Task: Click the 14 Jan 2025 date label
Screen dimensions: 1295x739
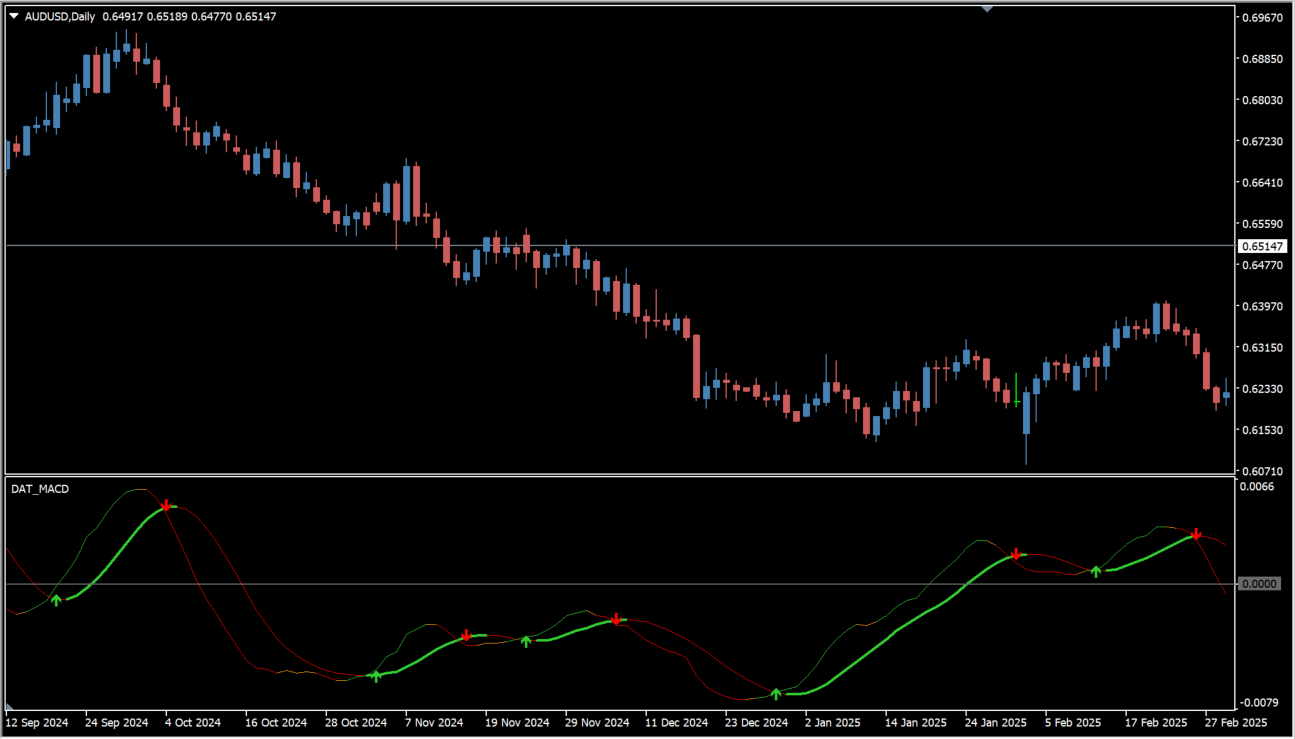Action: coord(916,722)
